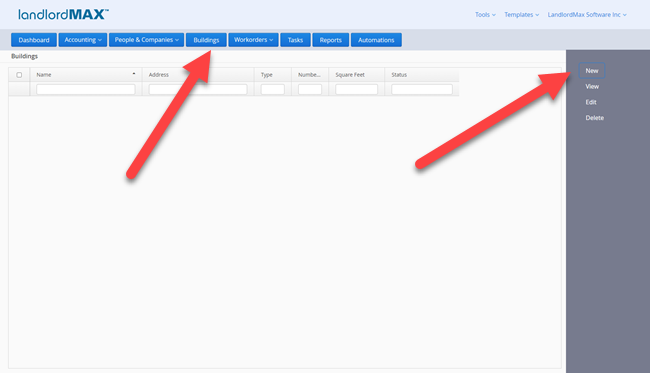Open the Dashboard tab
The width and height of the screenshot is (650, 373).
tap(34, 40)
